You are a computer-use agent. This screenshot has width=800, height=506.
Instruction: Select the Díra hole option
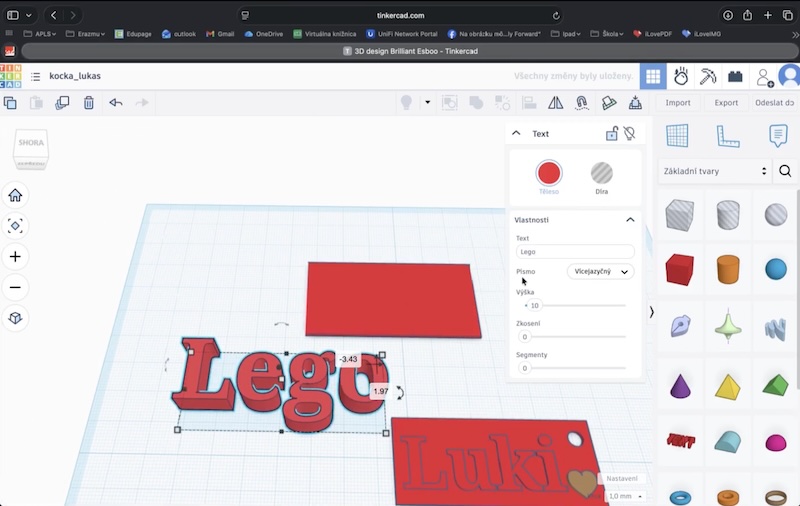602,173
